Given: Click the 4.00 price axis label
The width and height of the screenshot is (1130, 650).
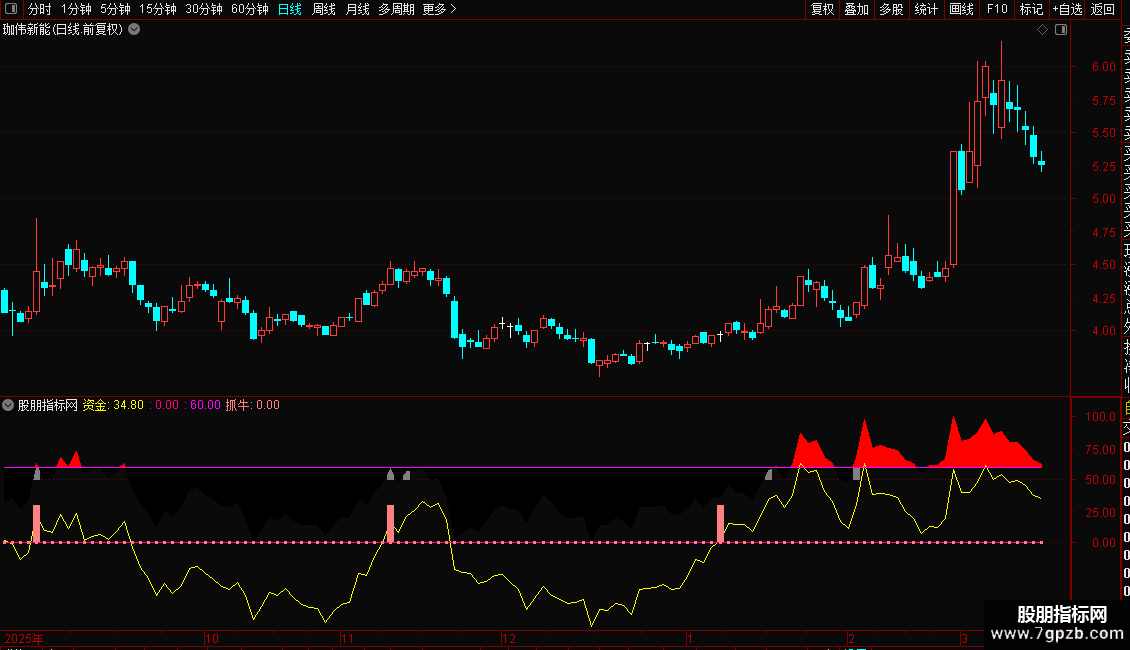Looking at the screenshot, I should pyautogui.click(x=1103, y=331).
